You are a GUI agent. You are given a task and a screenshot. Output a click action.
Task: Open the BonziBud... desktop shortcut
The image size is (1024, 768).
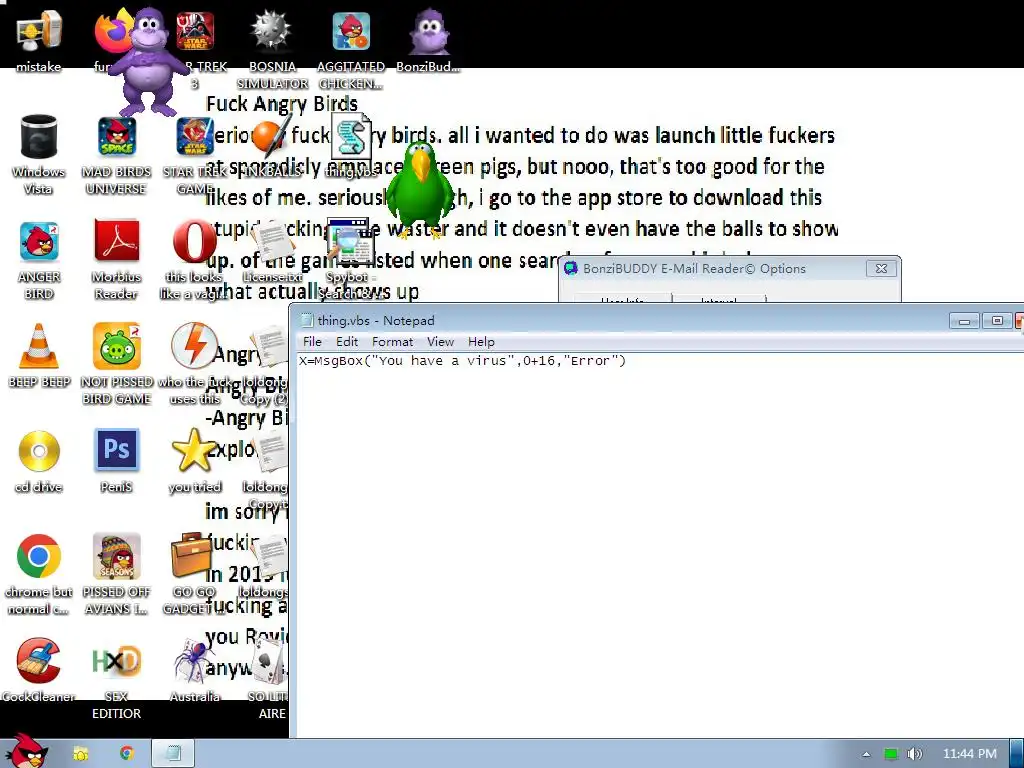(x=428, y=31)
